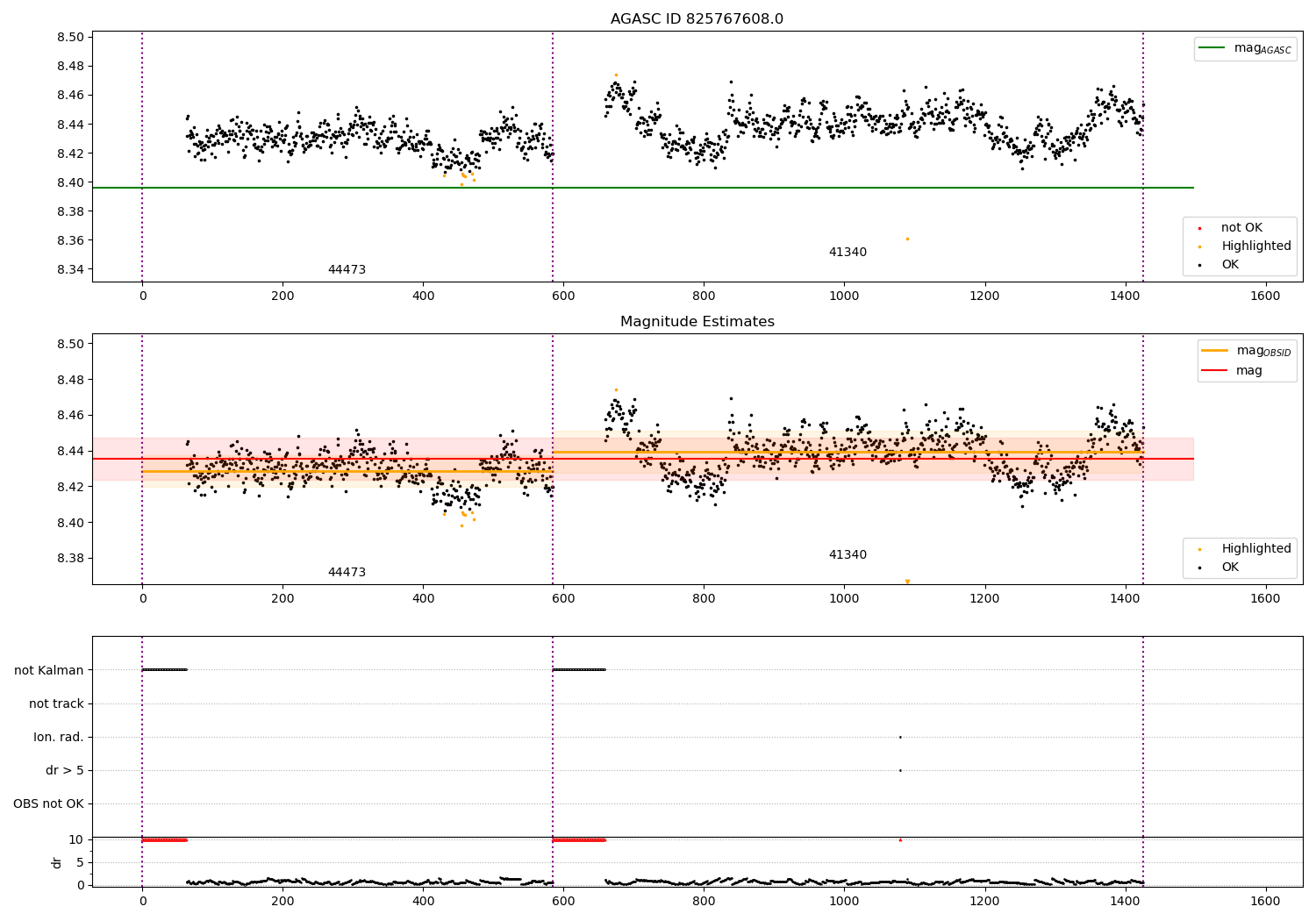Click obsid label 41340 in Magnitude Estimates plot
This screenshot has width=1316, height=921.
click(x=848, y=554)
